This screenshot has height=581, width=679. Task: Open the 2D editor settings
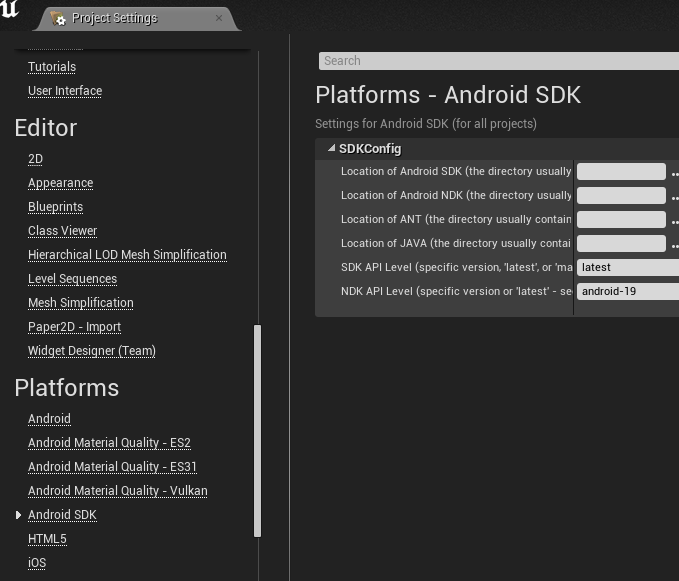pos(36,159)
